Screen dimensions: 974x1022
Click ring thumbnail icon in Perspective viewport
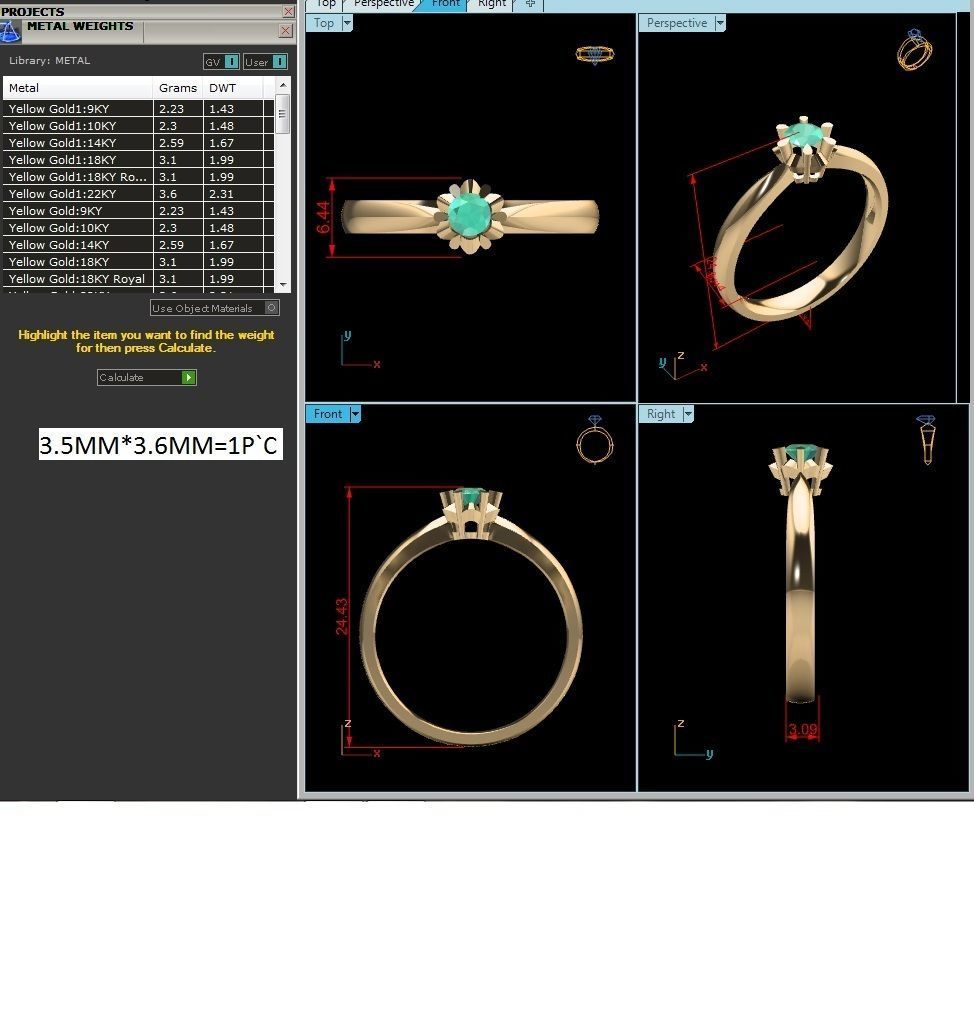[914, 50]
